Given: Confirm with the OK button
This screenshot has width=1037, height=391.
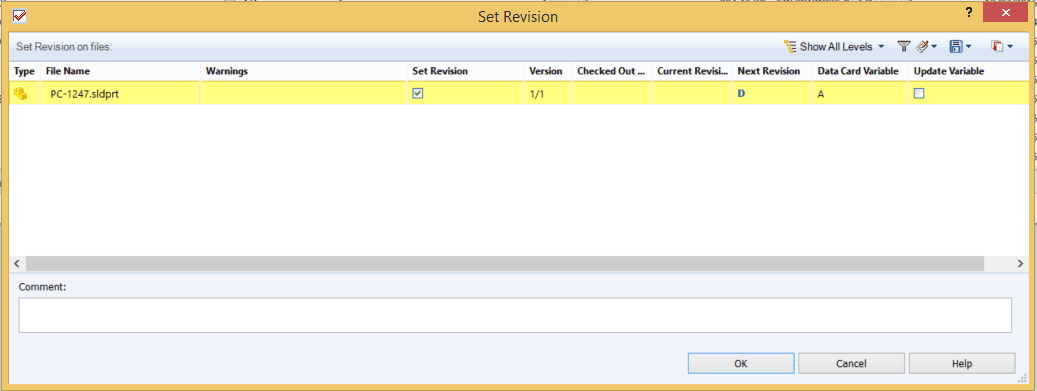Looking at the screenshot, I should click(x=741, y=363).
